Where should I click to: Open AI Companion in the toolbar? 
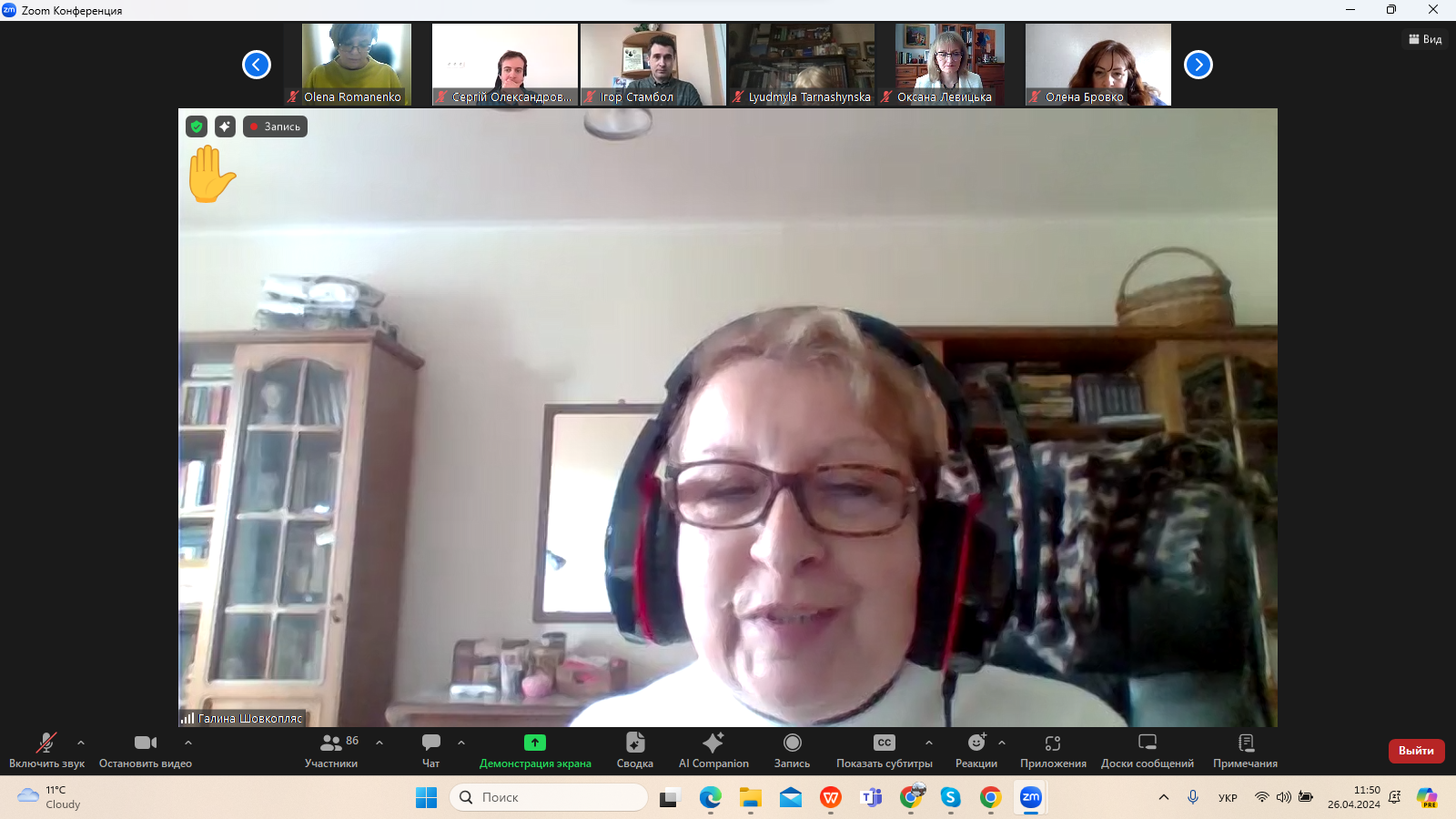(x=713, y=750)
